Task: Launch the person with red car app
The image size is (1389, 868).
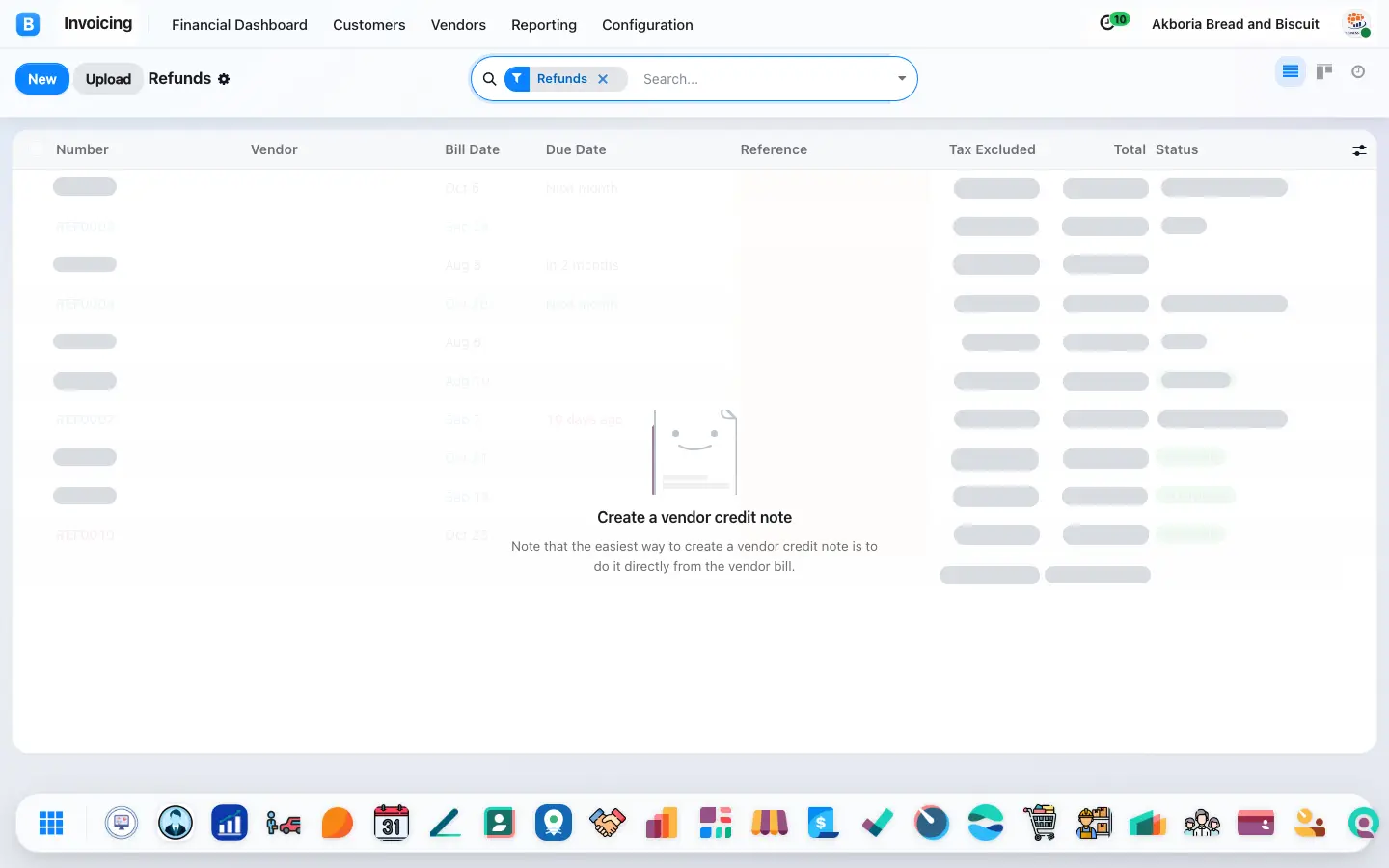Action: [x=284, y=823]
